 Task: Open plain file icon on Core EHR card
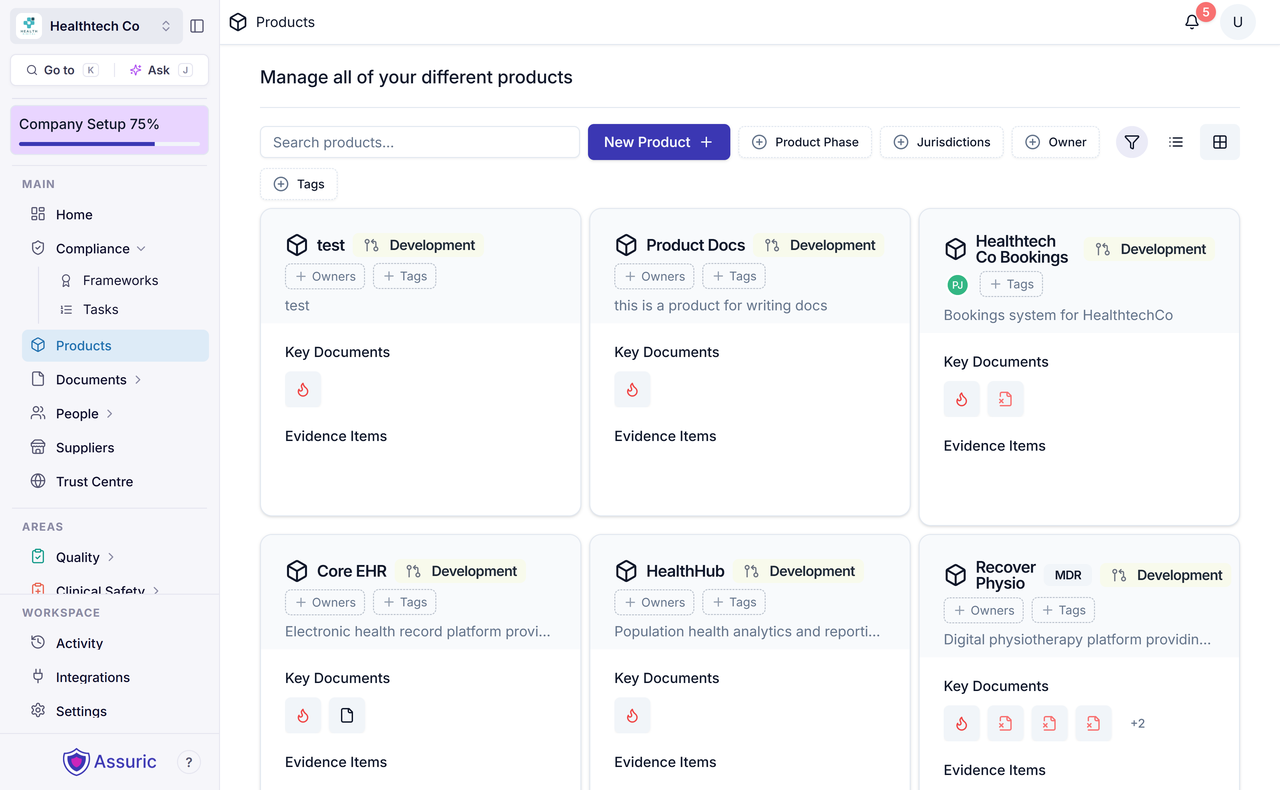click(347, 716)
